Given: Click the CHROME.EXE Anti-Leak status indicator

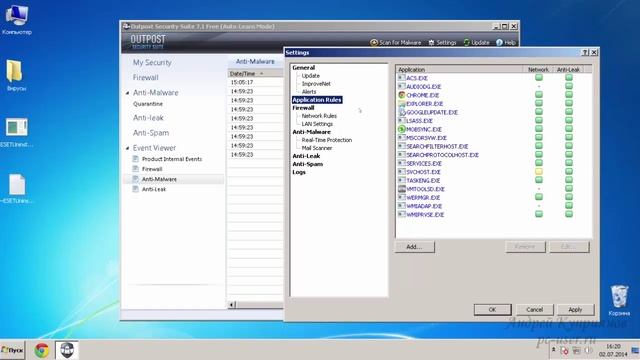Looking at the screenshot, I should (x=569, y=95).
